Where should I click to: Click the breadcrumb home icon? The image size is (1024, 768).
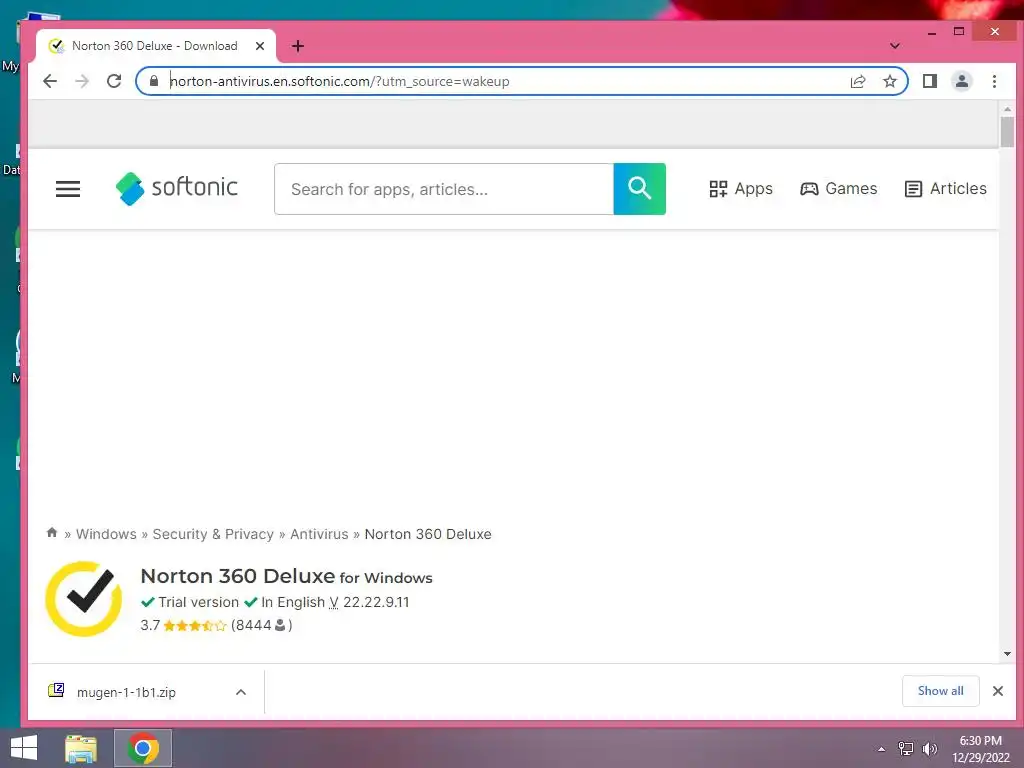coord(52,533)
